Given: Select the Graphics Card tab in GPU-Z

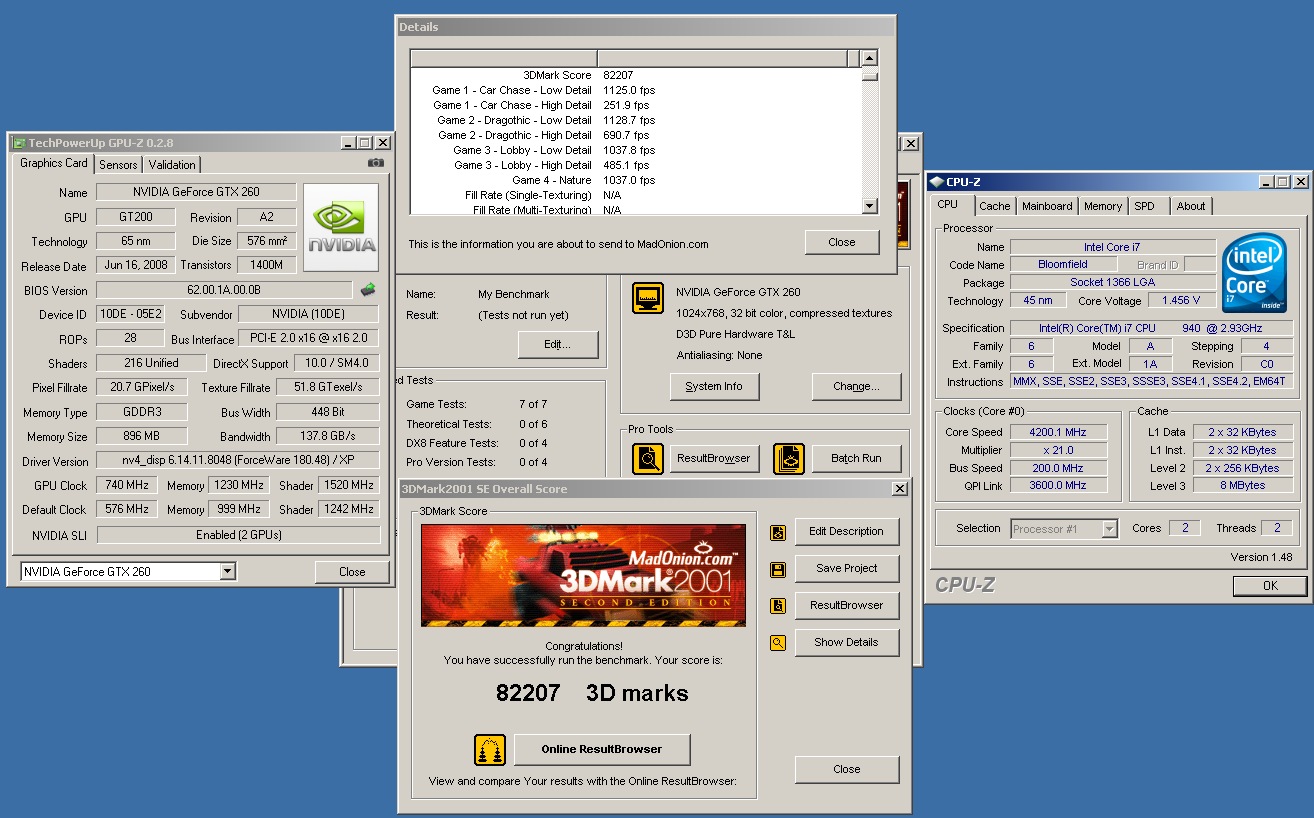Looking at the screenshot, I should point(54,163).
